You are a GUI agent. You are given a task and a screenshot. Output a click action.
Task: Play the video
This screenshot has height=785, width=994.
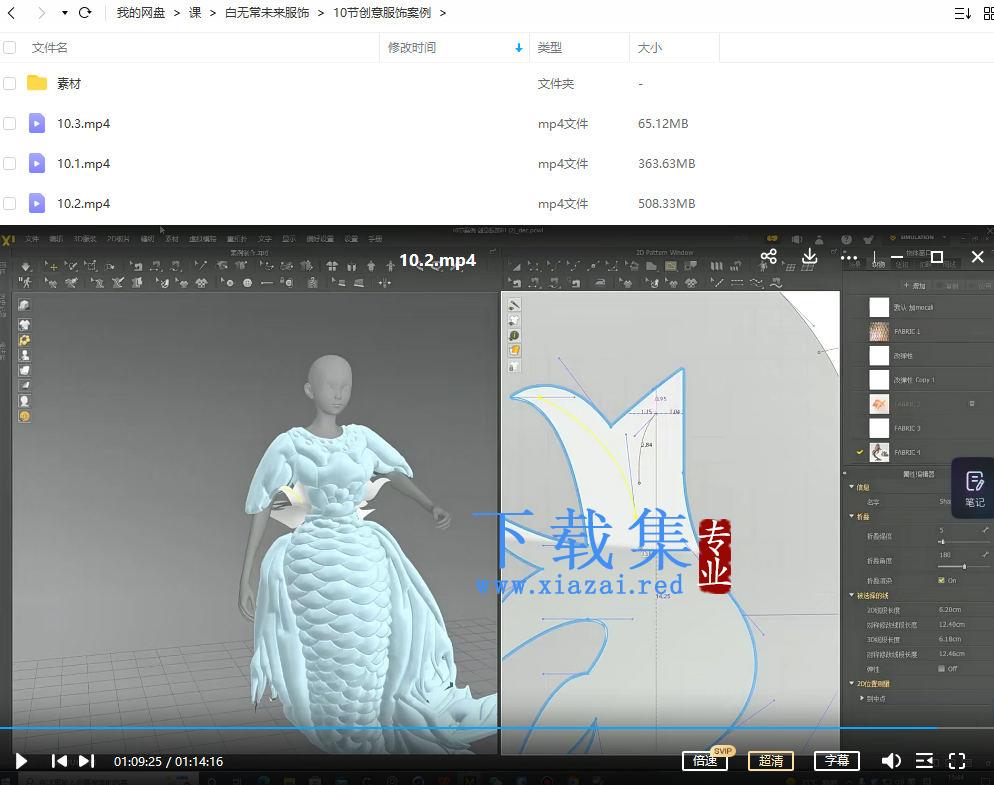click(x=21, y=761)
